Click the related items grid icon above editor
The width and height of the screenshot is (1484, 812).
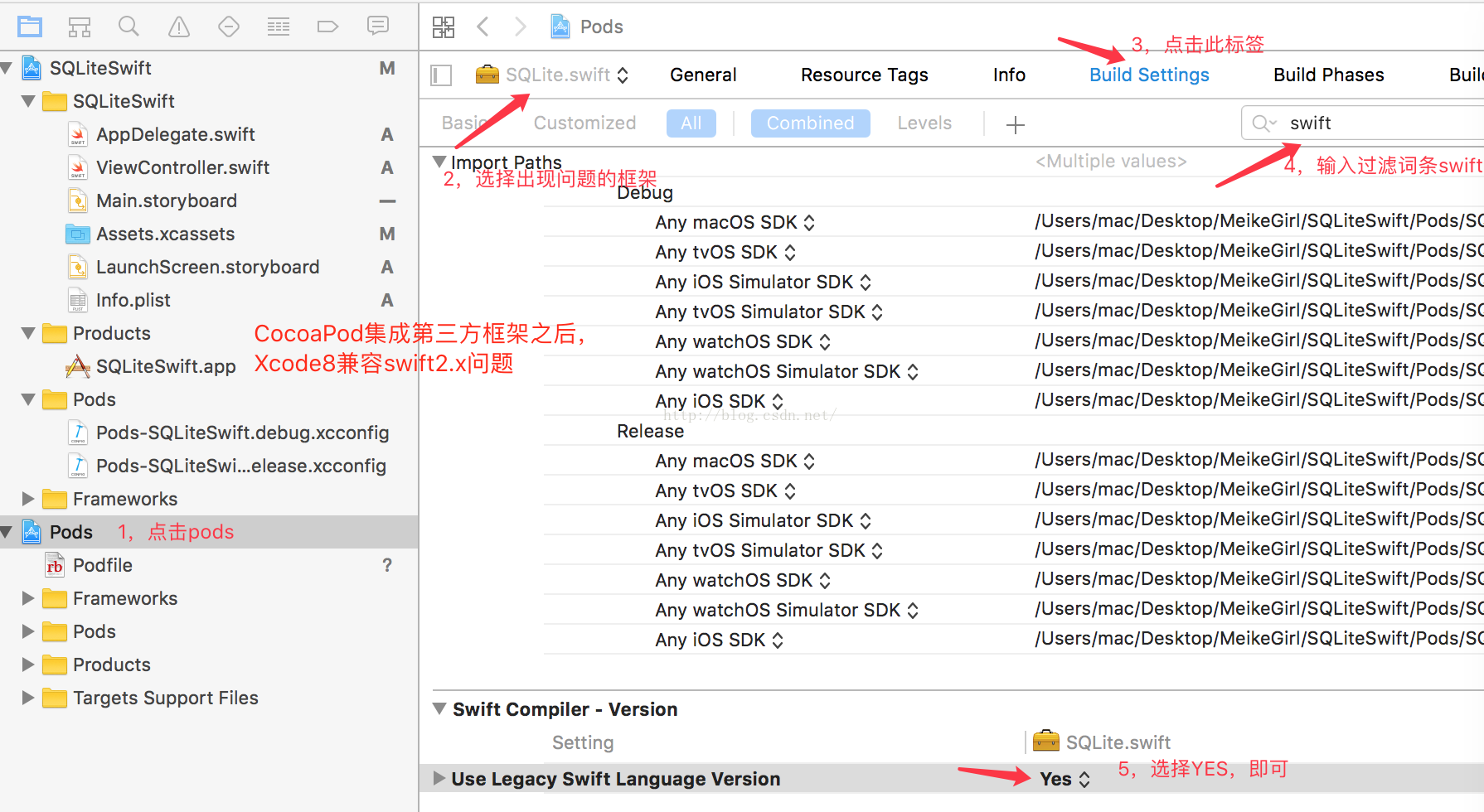444,26
